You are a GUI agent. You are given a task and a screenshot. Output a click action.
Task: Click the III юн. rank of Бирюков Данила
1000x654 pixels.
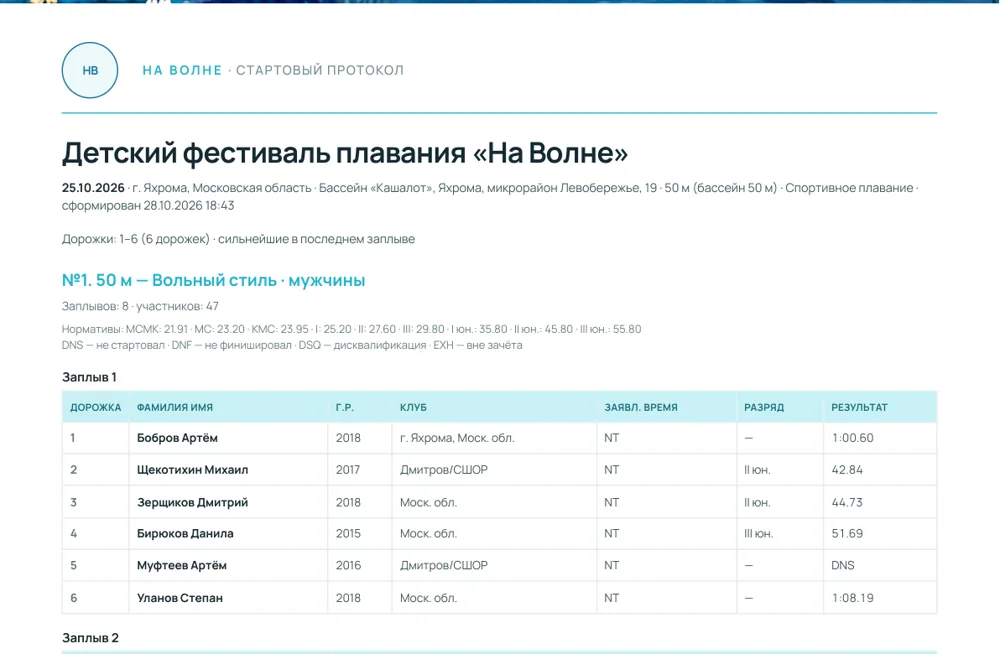point(759,533)
